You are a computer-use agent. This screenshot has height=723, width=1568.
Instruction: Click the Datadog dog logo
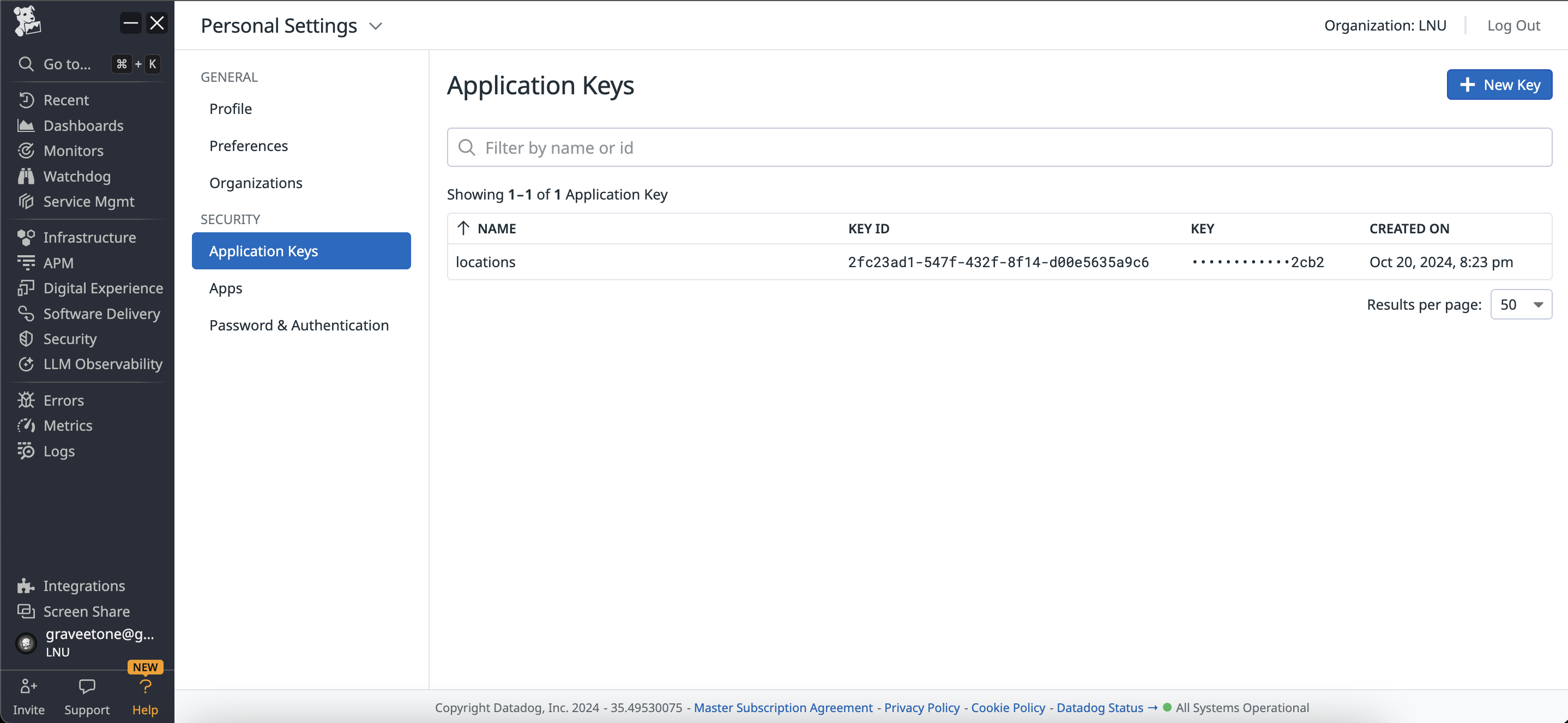click(x=27, y=22)
